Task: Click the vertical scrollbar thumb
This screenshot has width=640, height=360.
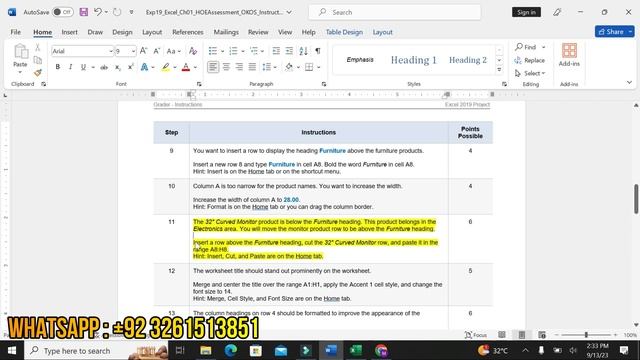Action: (636, 198)
